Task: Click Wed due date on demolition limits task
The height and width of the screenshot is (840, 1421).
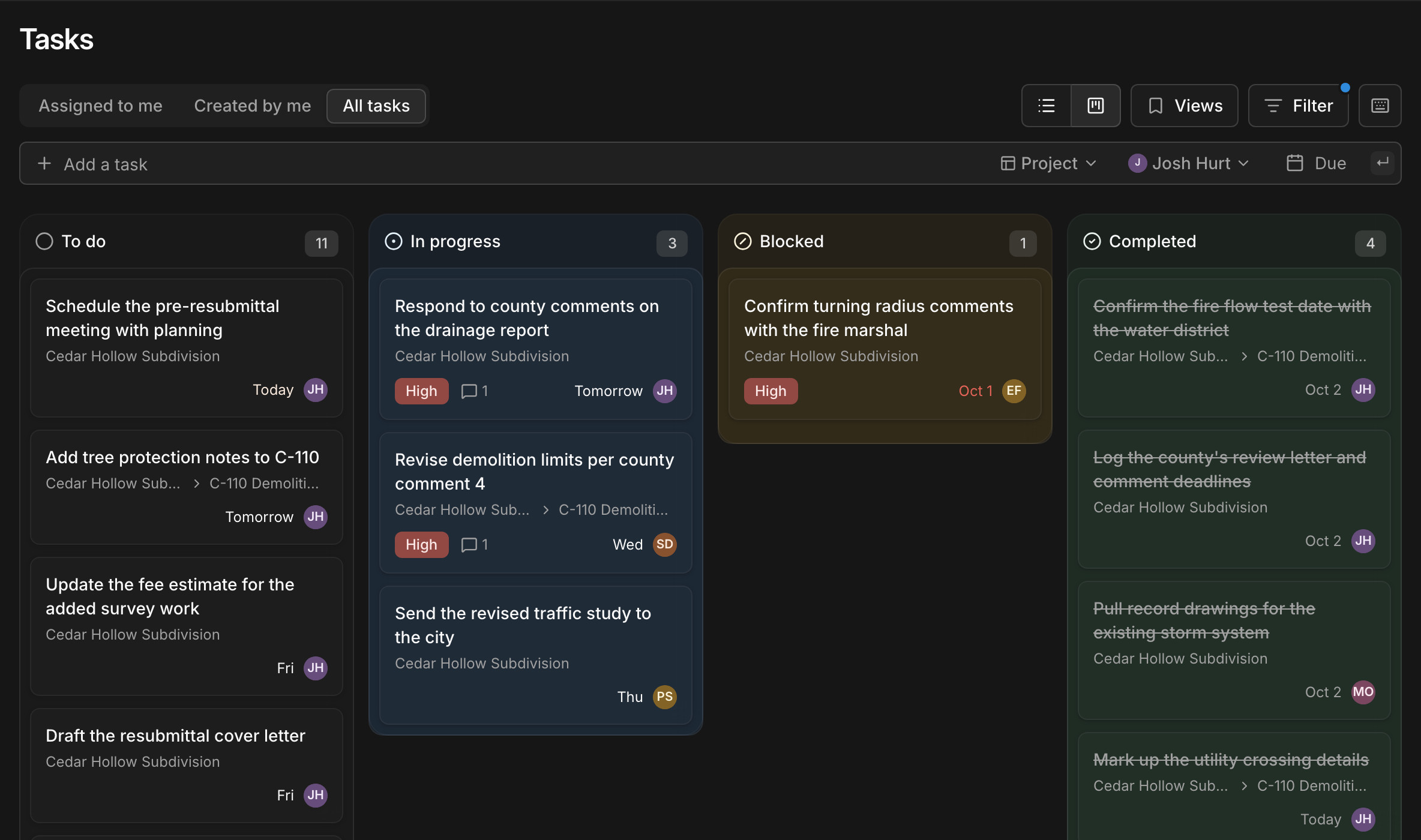Action: coord(628,545)
